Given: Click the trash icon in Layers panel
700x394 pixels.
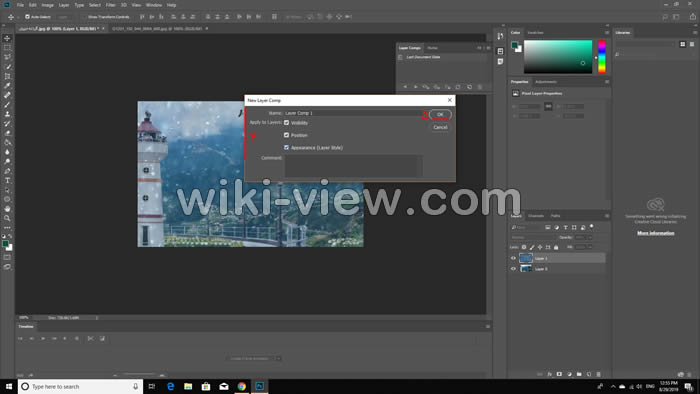Looking at the screenshot, I should click(x=599, y=374).
